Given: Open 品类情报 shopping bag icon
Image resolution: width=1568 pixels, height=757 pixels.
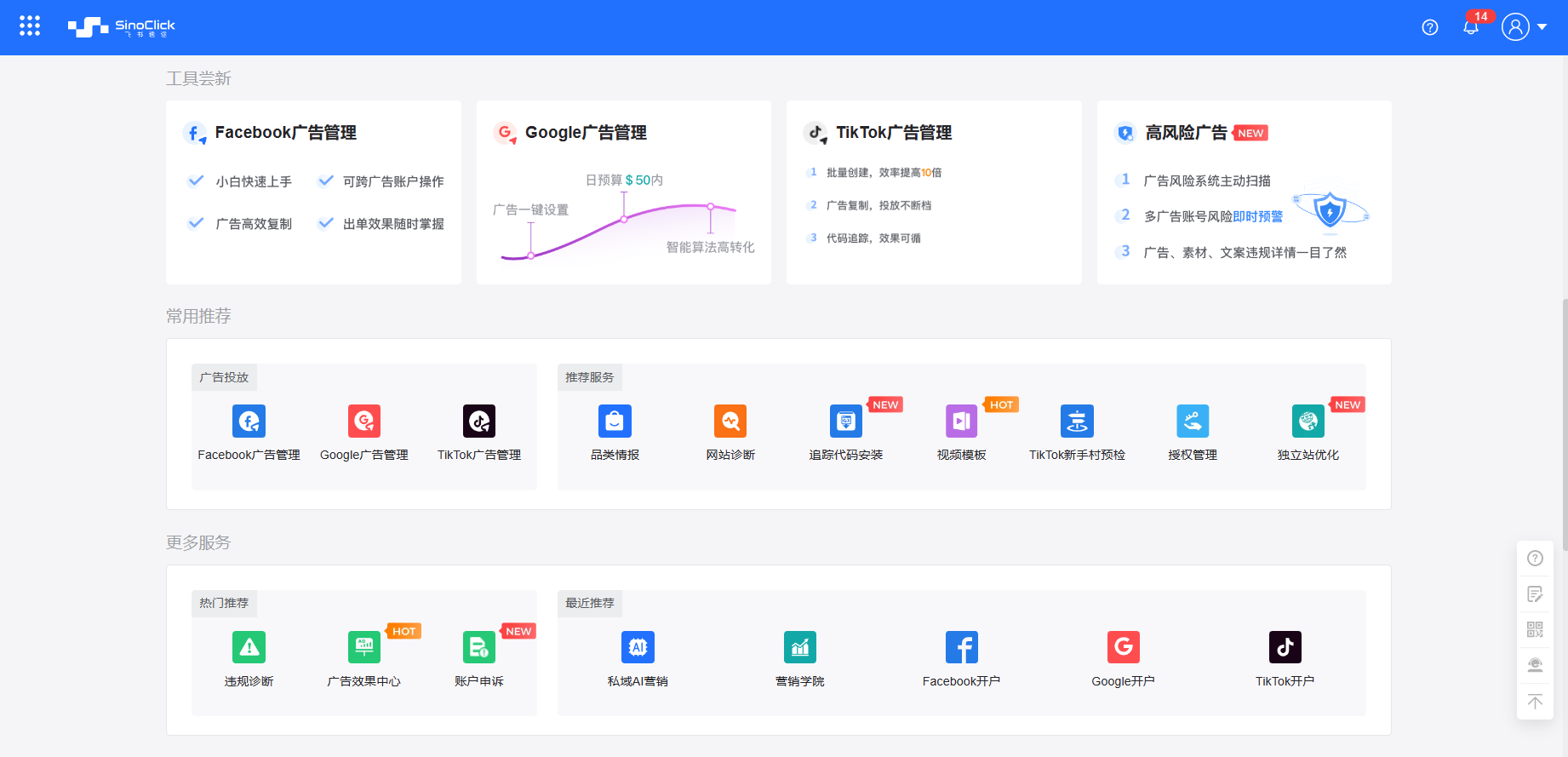Looking at the screenshot, I should (x=615, y=421).
